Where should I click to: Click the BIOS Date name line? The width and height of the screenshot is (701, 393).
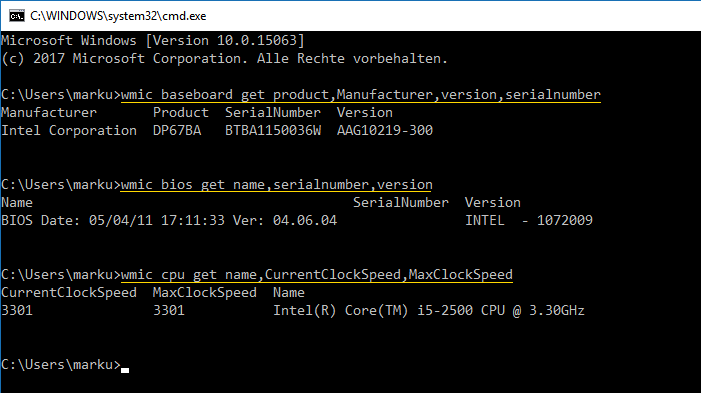tap(169, 220)
